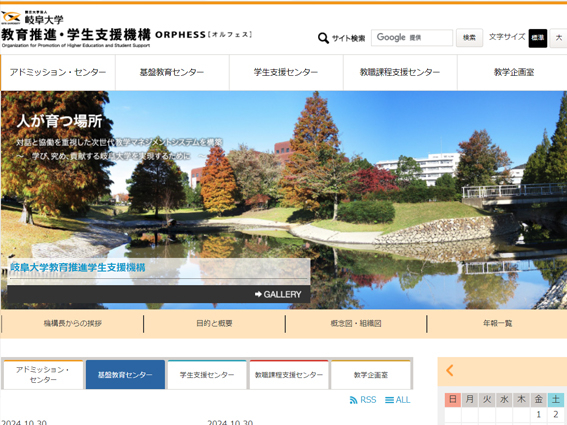Image resolution: width=567 pixels, height=425 pixels.
Task: Click the 人が育つ場所 banner heading
Action: click(x=60, y=121)
